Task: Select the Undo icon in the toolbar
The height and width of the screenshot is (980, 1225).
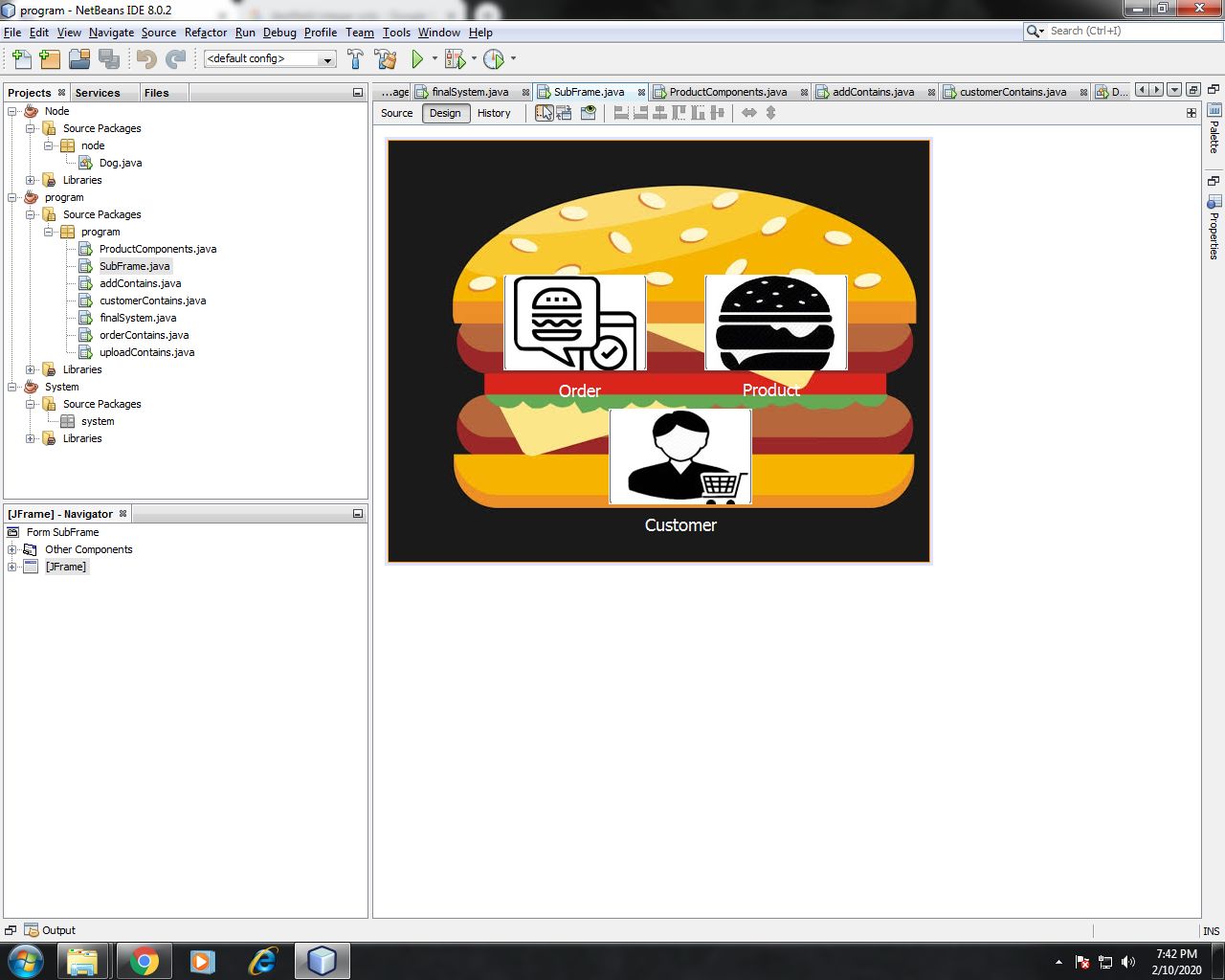Action: tap(145, 58)
